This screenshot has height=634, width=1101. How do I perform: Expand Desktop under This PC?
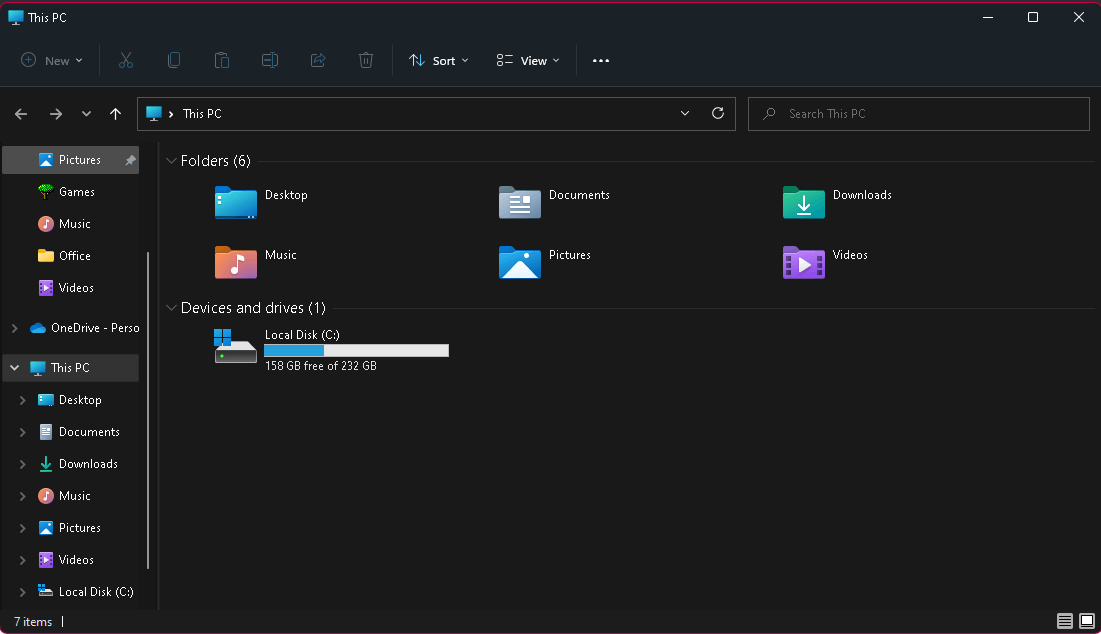click(22, 400)
